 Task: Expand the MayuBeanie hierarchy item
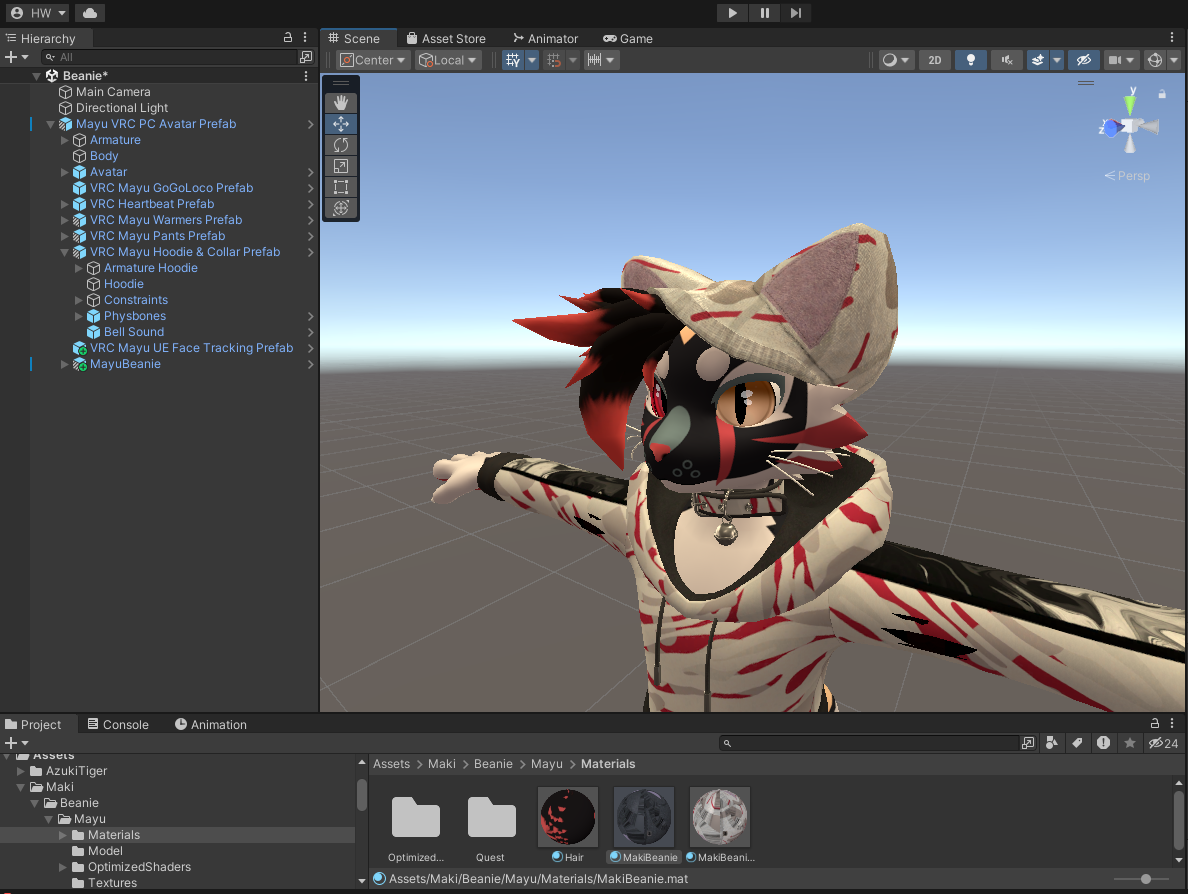(65, 364)
